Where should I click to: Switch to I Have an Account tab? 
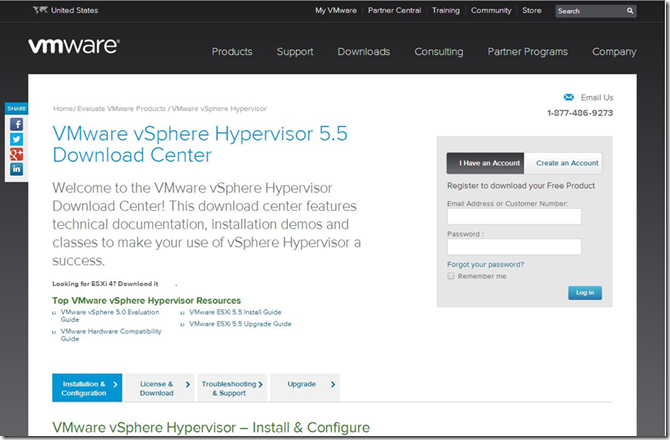tap(485, 163)
